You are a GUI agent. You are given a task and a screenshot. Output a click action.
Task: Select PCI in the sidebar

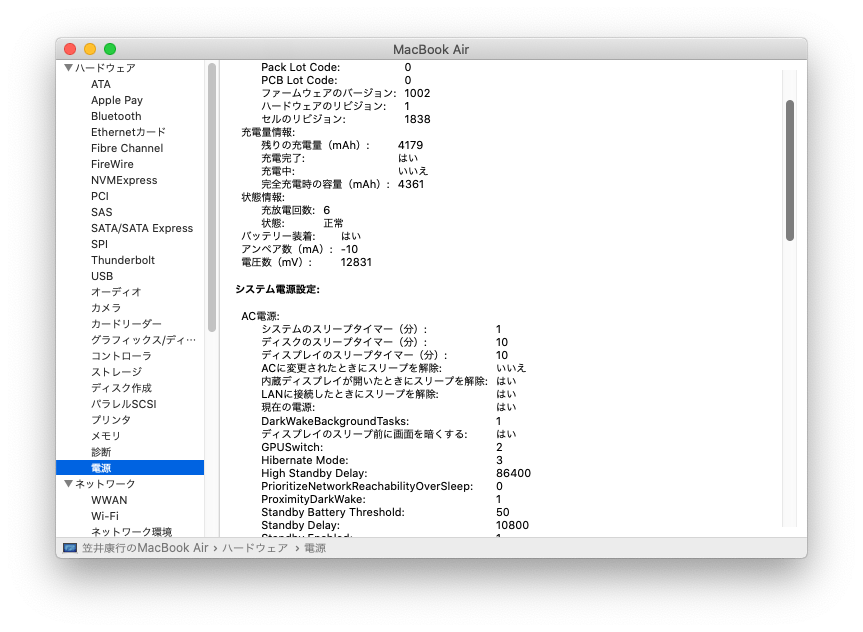(x=100, y=196)
